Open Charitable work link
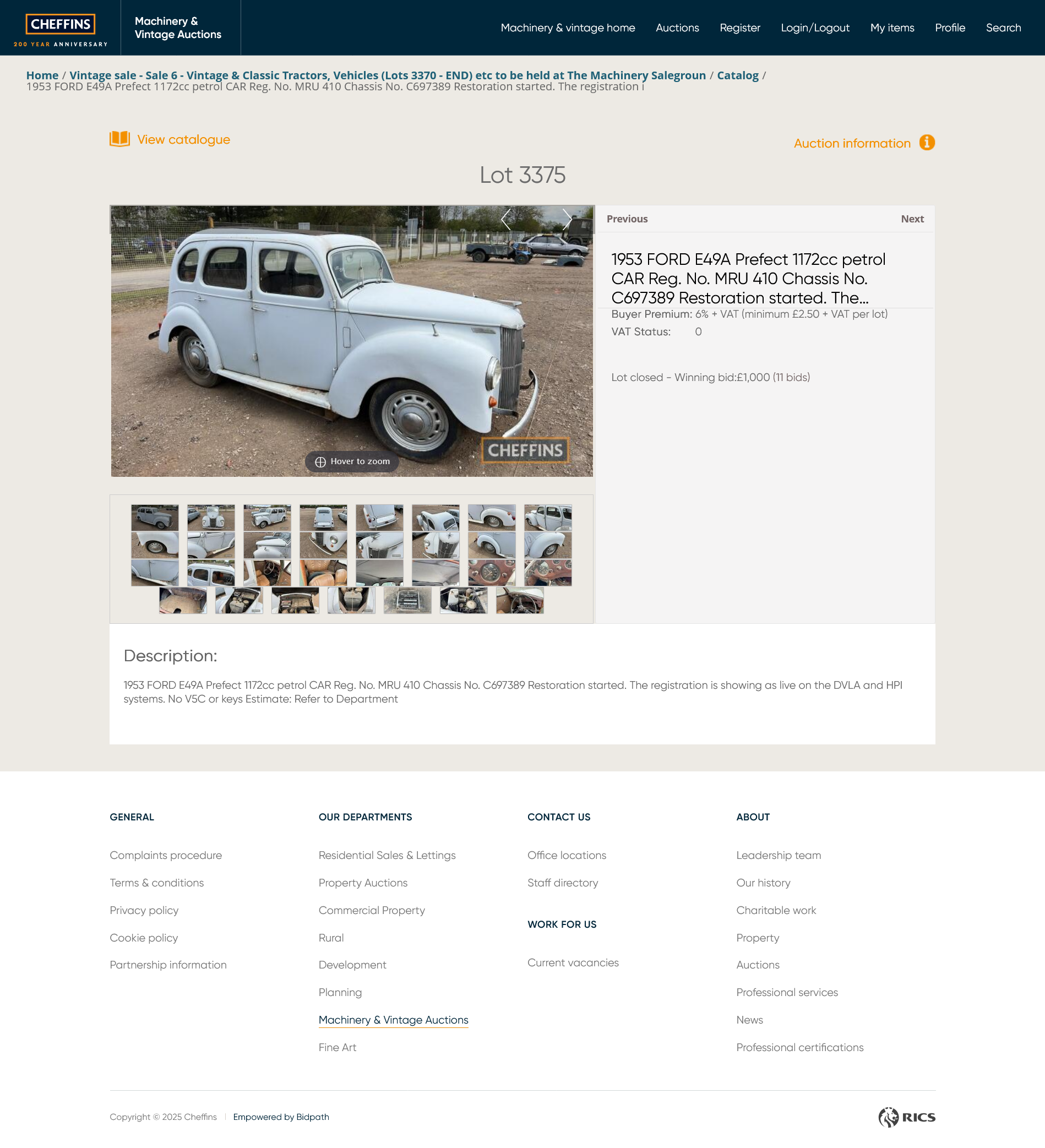This screenshot has height=1148, width=1045. click(x=776, y=910)
